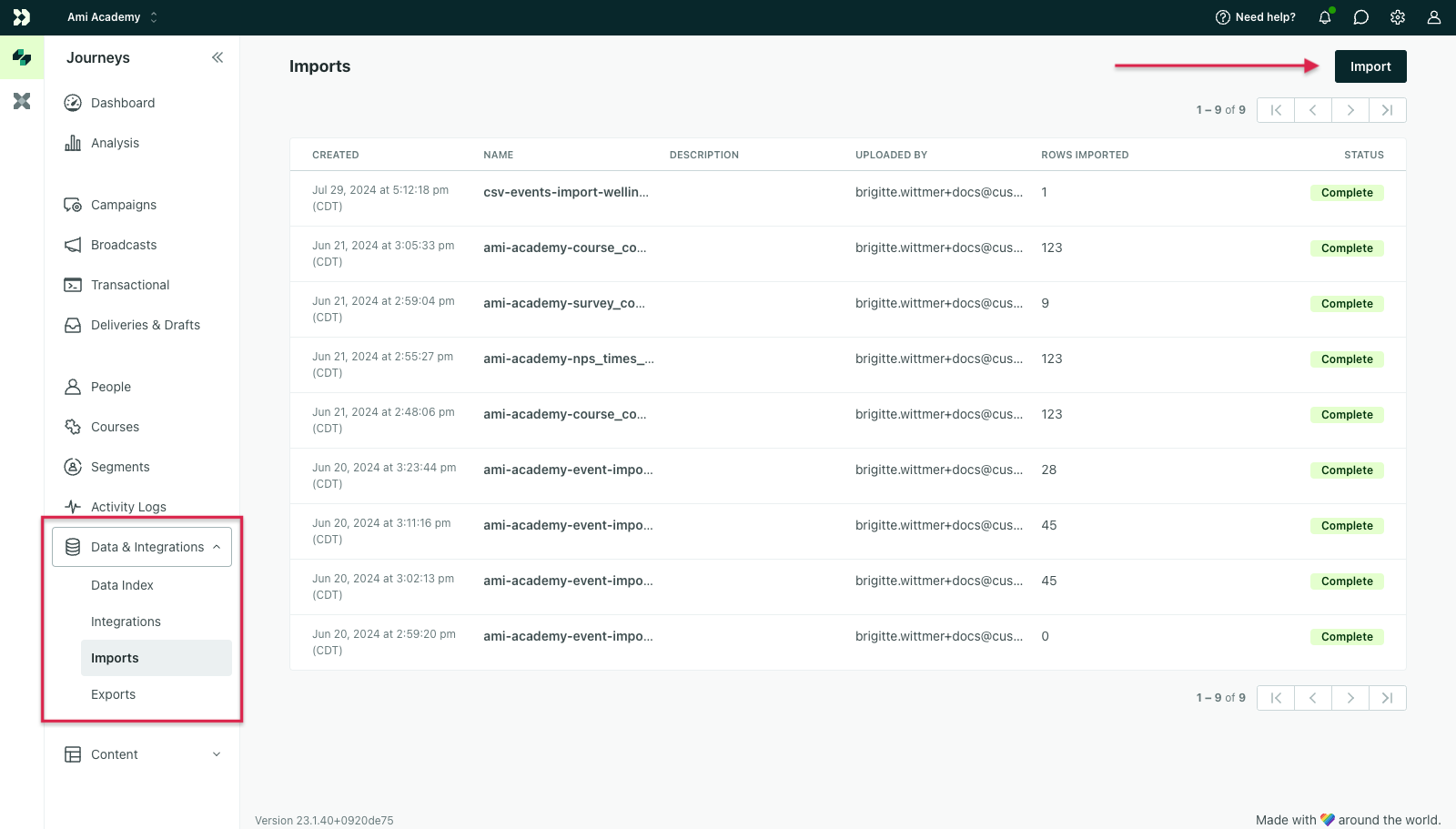Click the Deliveries & Drafts inbox icon
Viewport: 1456px width, 829px height.
click(73, 325)
